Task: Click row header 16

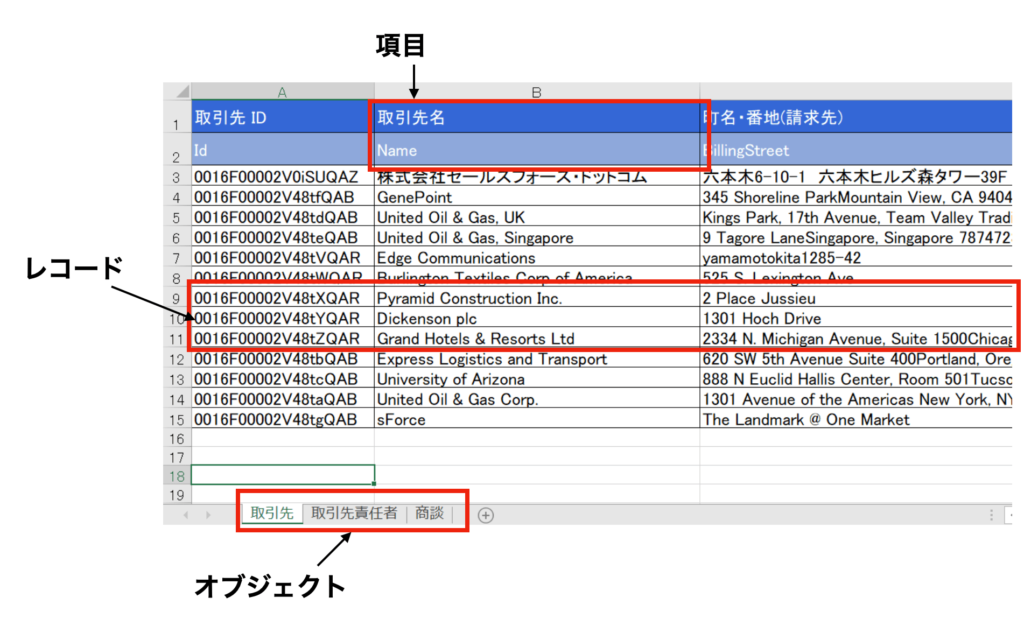Action: point(176,438)
